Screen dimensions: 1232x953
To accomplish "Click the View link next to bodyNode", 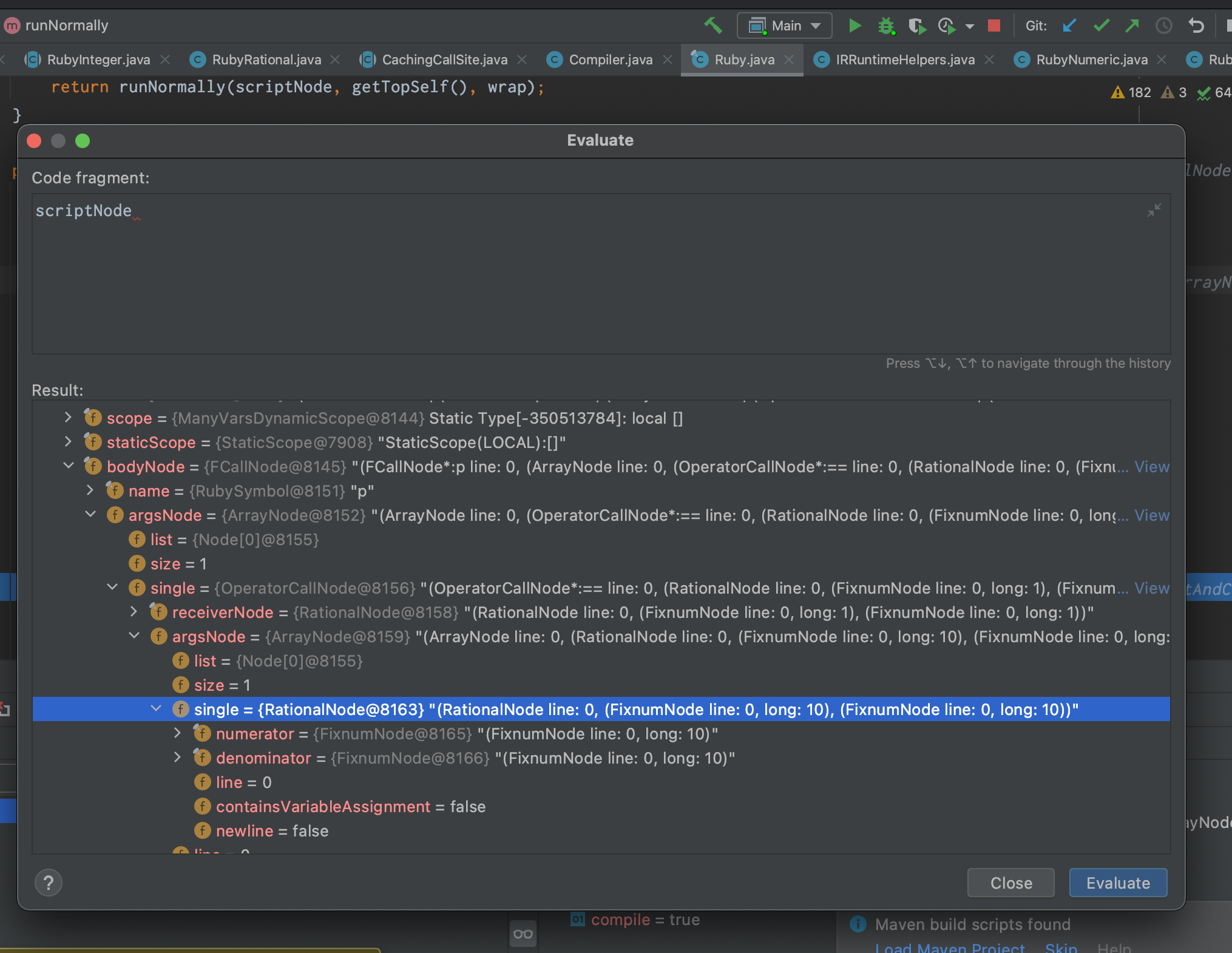I will click(1151, 466).
